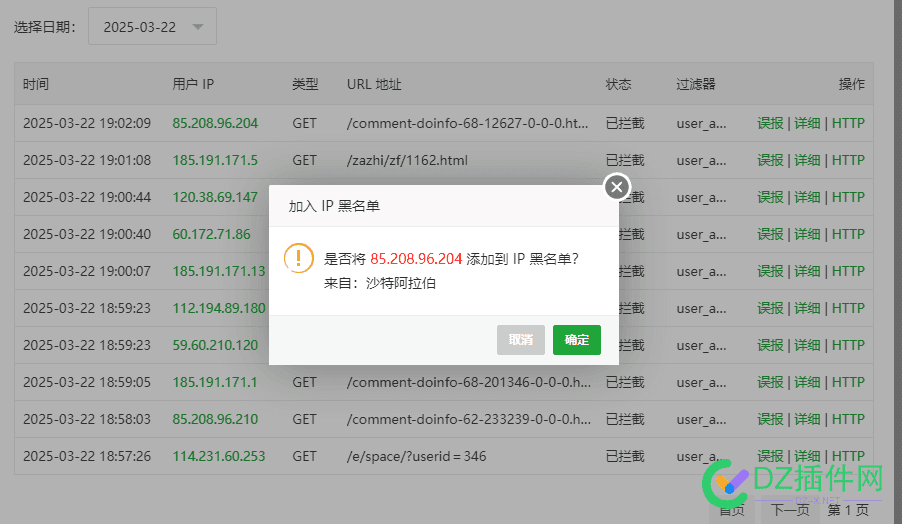Click timestamp 2025-03-22 18:57:26
This screenshot has width=902, height=524.
coord(87,456)
